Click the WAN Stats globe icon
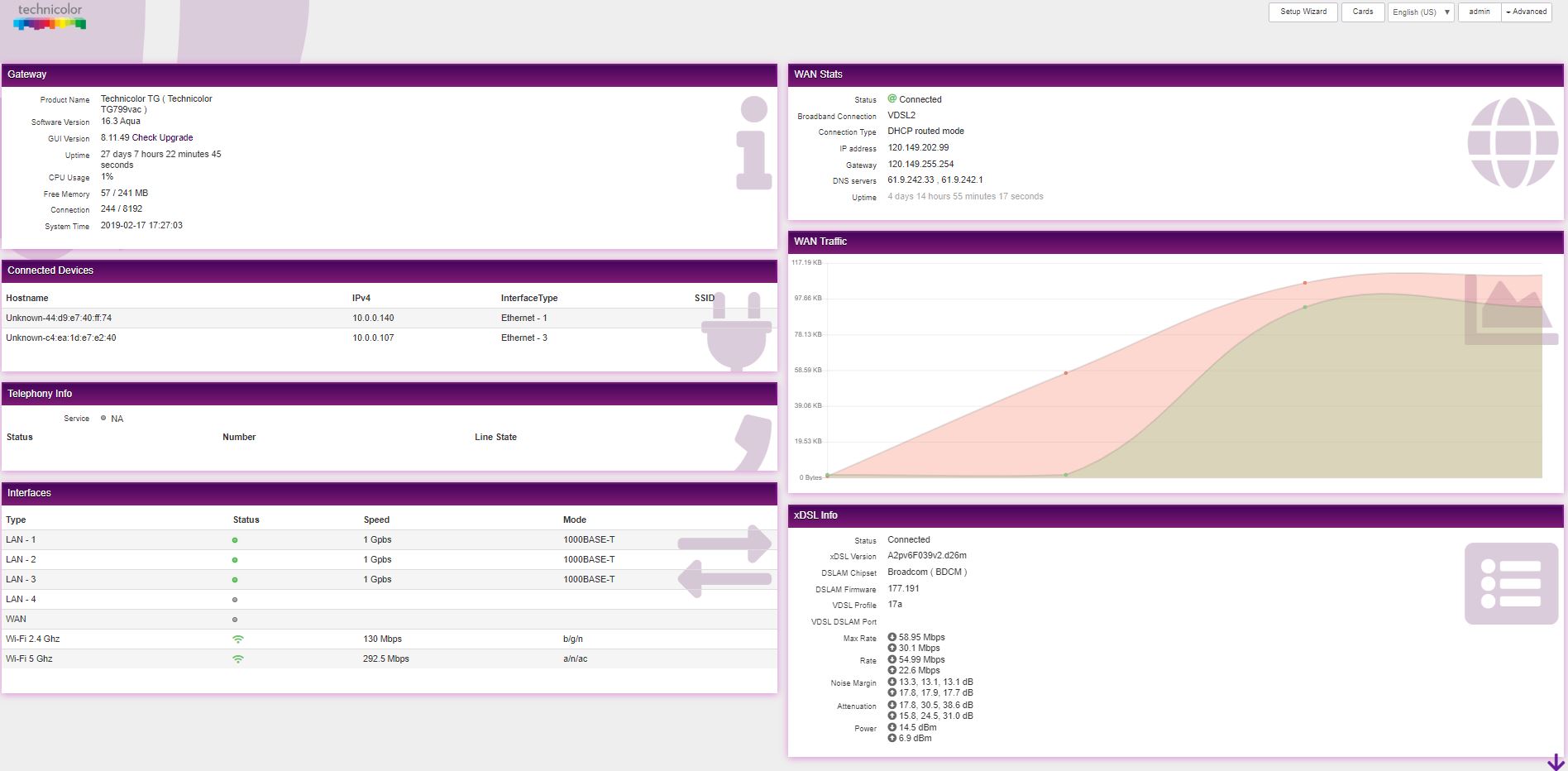Screen dimensions: 1568x771 click(x=1513, y=143)
